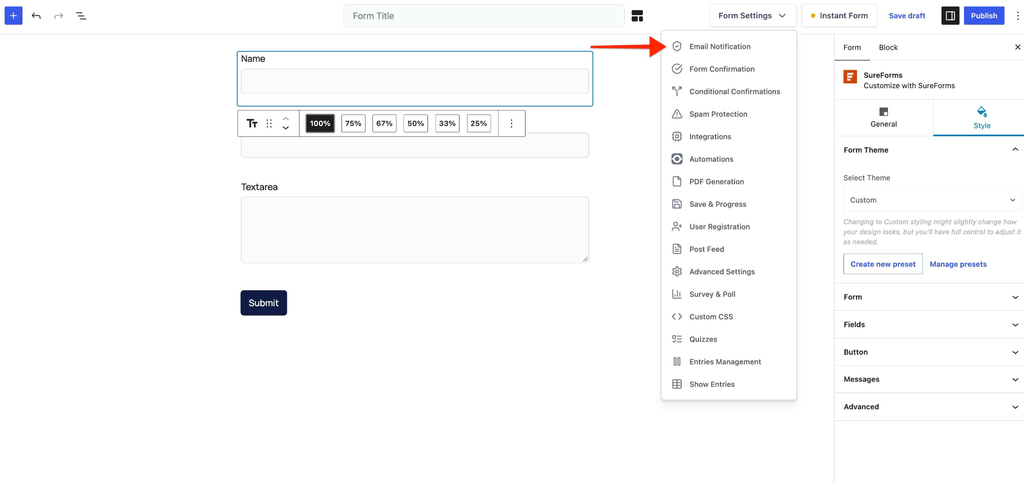Click the blue add block plus icon
The height and width of the screenshot is (483, 1024).
click(x=13, y=16)
